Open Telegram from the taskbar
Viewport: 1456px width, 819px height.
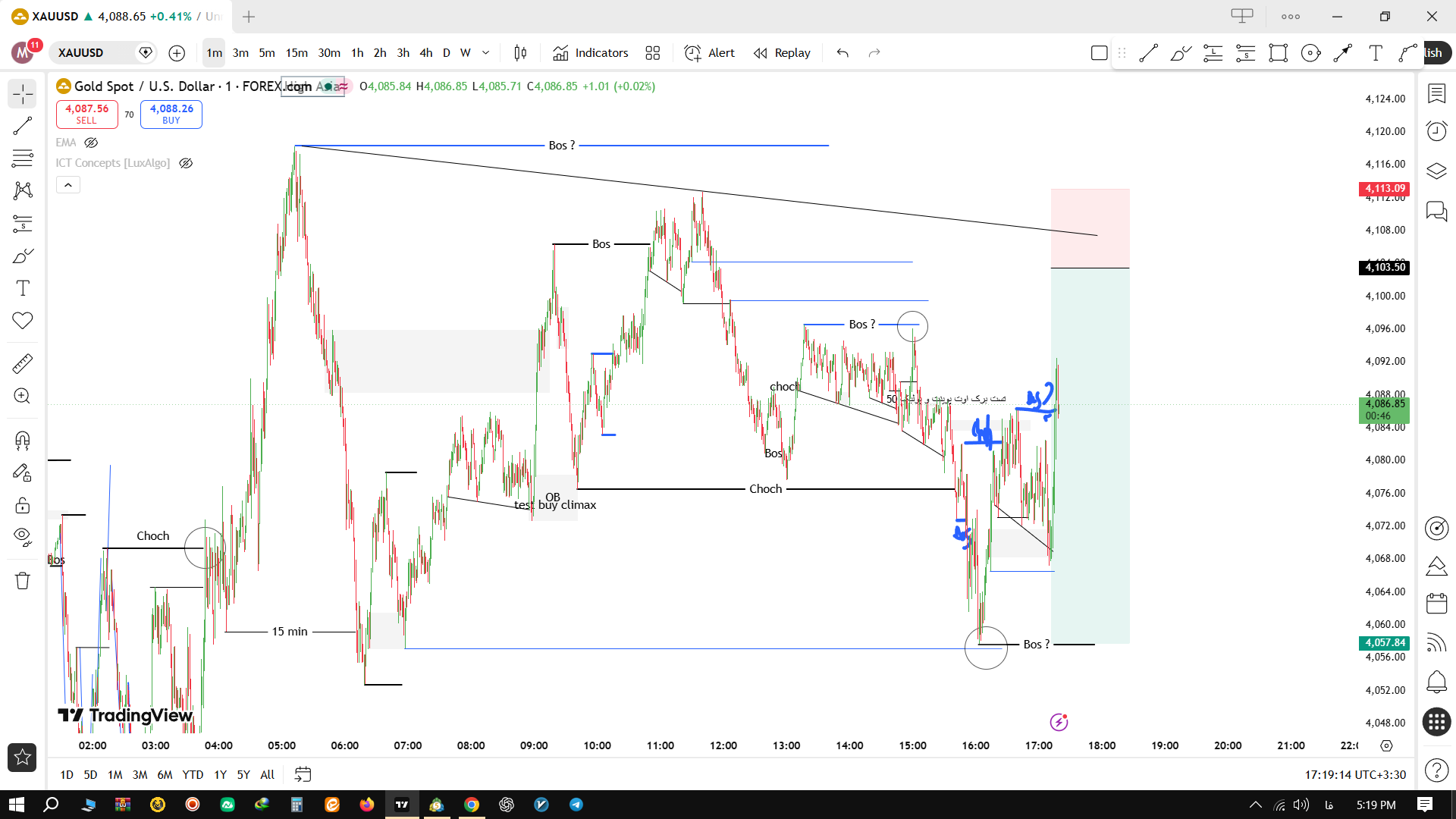tap(576, 805)
